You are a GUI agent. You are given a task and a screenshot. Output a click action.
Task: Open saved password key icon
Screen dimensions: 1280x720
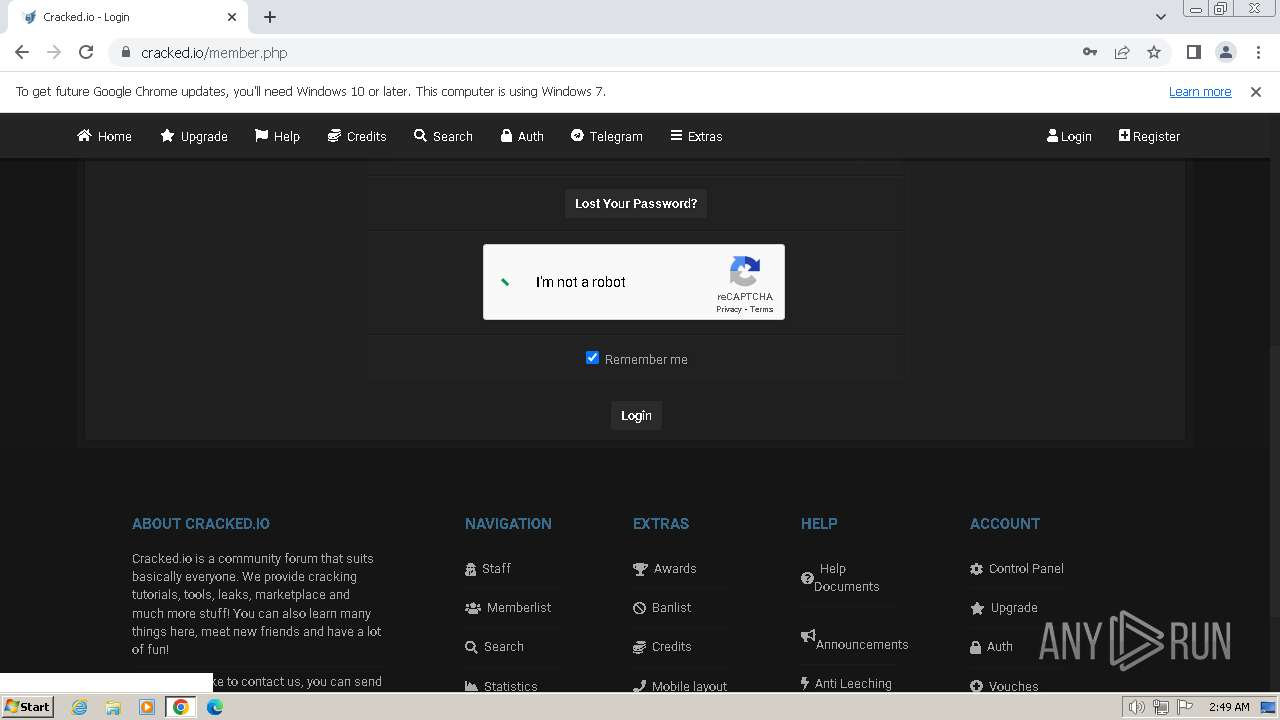point(1090,52)
